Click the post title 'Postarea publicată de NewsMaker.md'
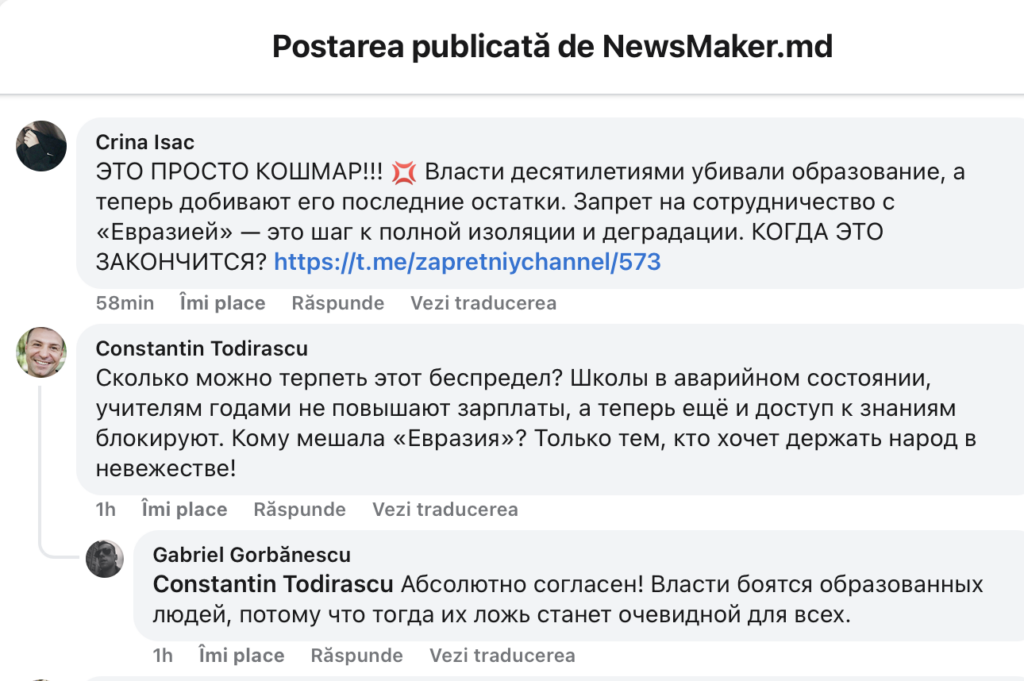This screenshot has height=681, width=1024. (552, 46)
